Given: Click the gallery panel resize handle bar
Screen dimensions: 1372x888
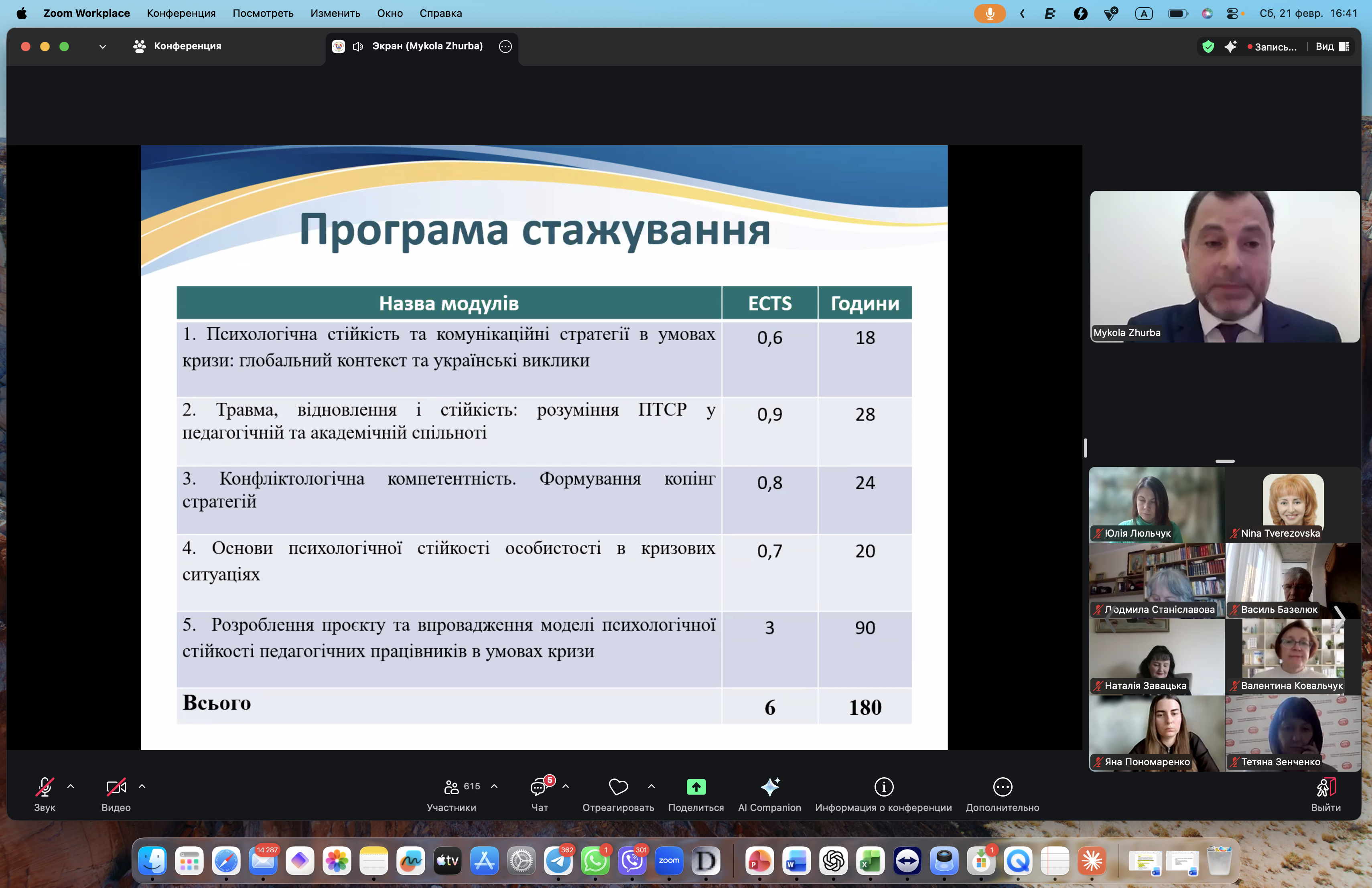Looking at the screenshot, I should tap(1224, 461).
